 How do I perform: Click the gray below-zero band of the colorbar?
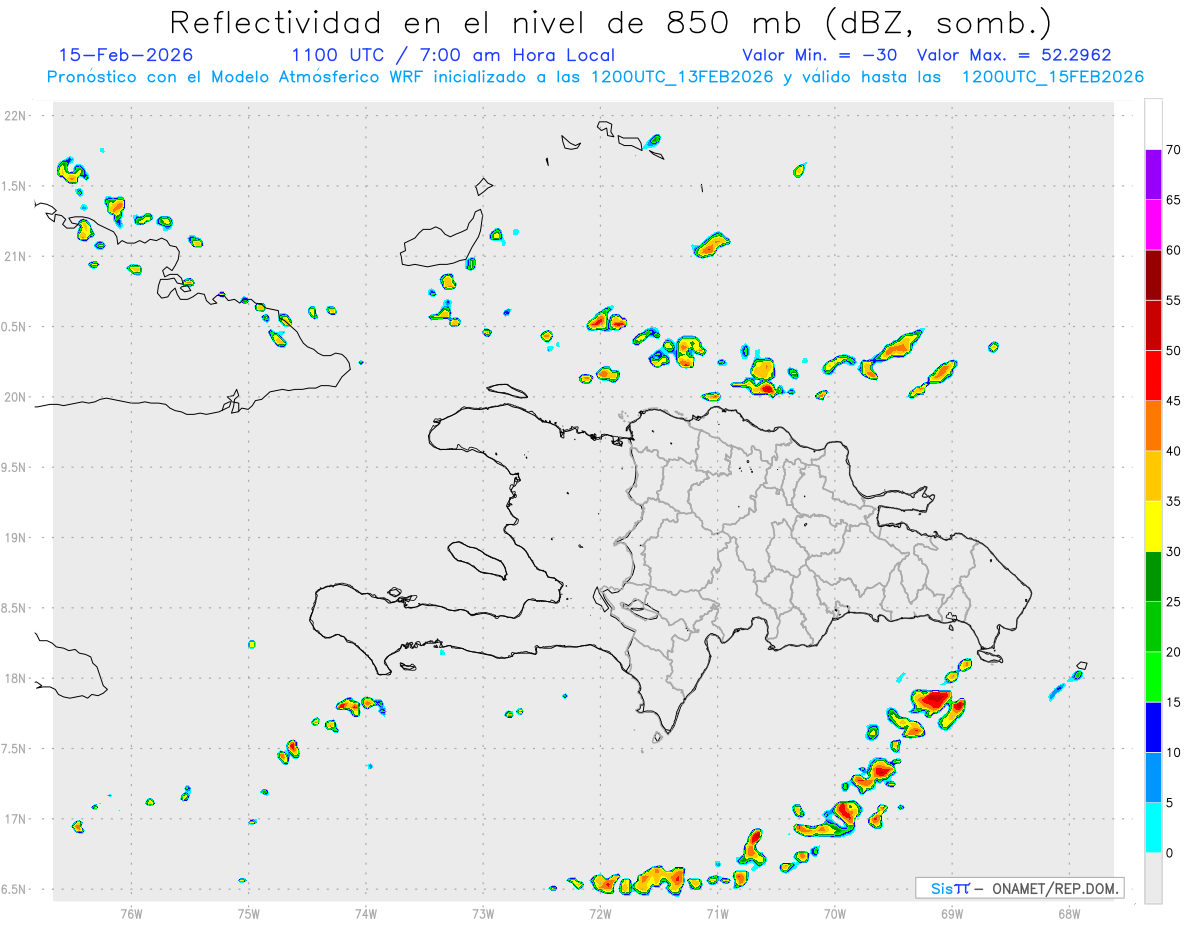coord(1154,878)
